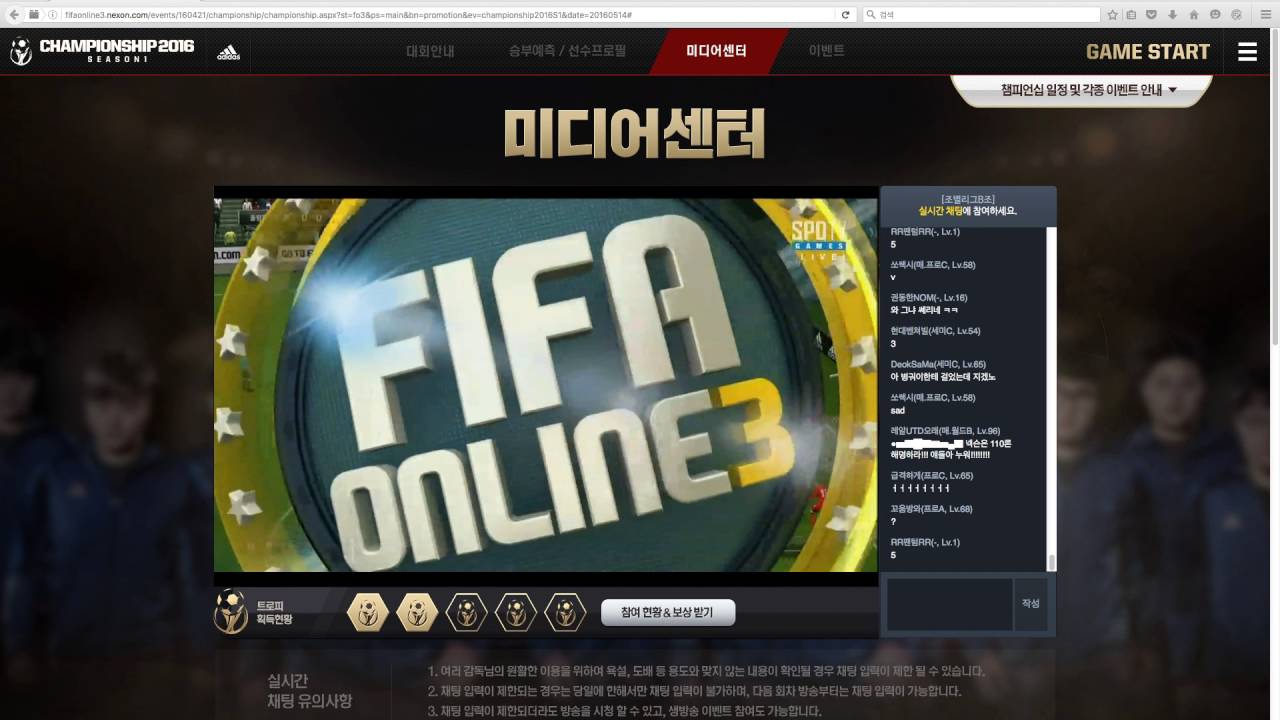
Task: Go to the browser home icon
Action: (1193, 15)
